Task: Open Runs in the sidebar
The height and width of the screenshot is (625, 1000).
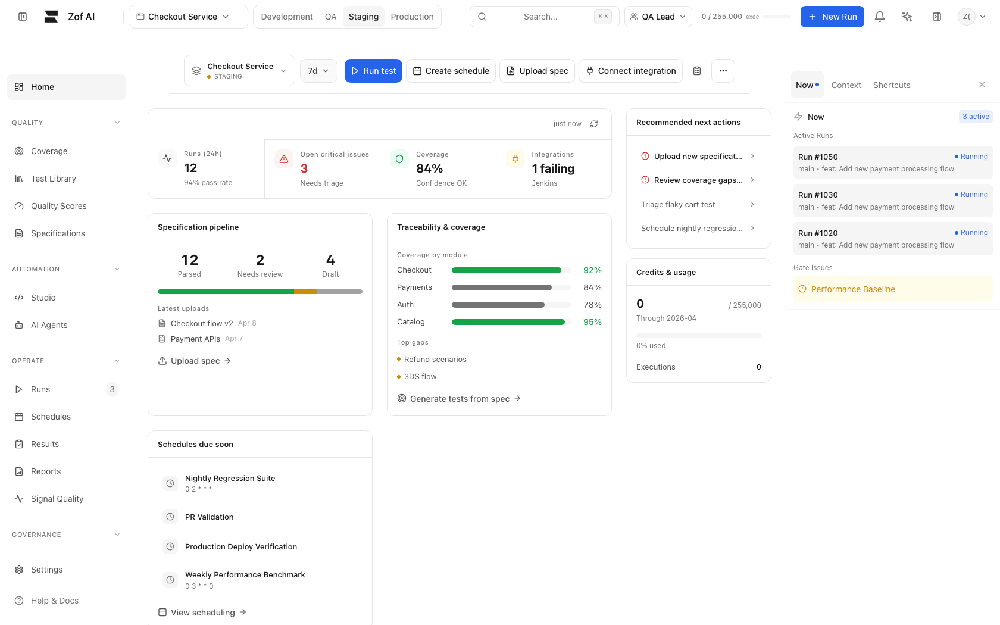Action: (x=66, y=389)
